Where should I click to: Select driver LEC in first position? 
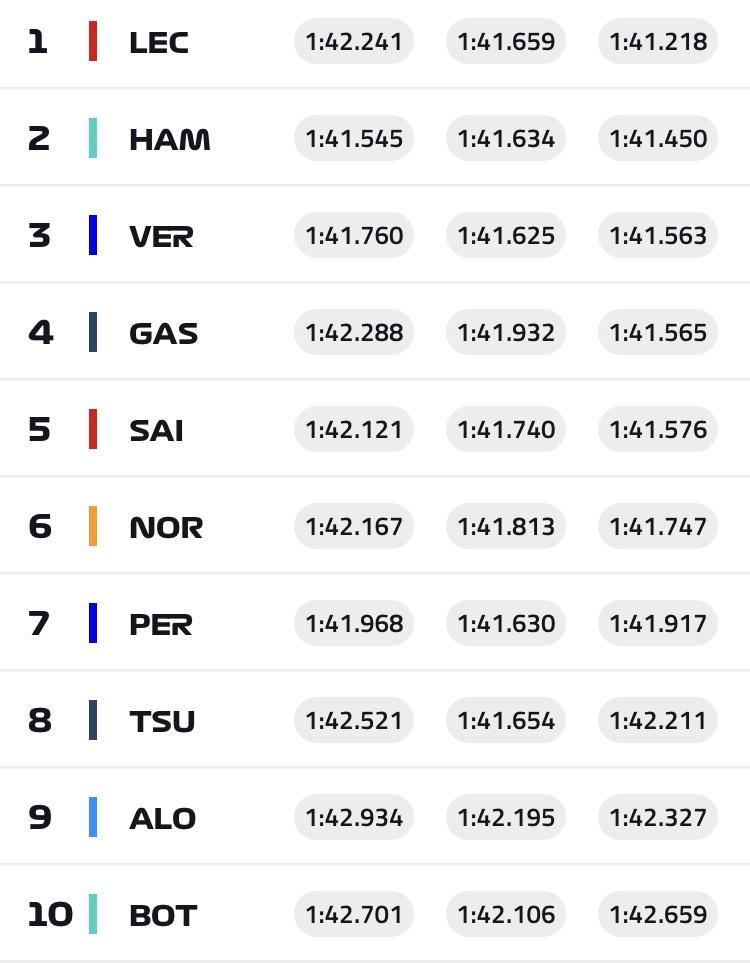(x=158, y=42)
